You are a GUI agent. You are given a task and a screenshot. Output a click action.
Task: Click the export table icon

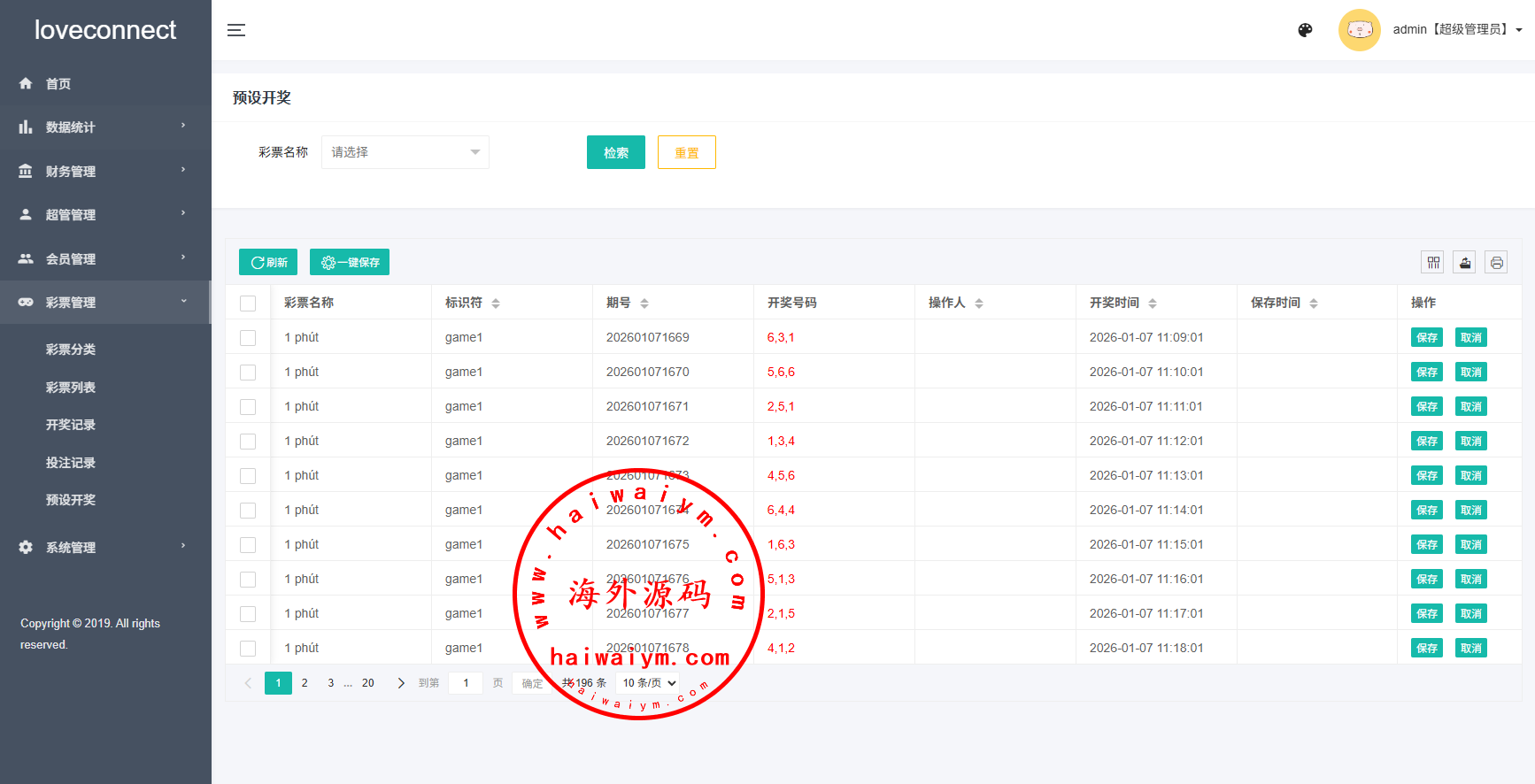[1465, 262]
